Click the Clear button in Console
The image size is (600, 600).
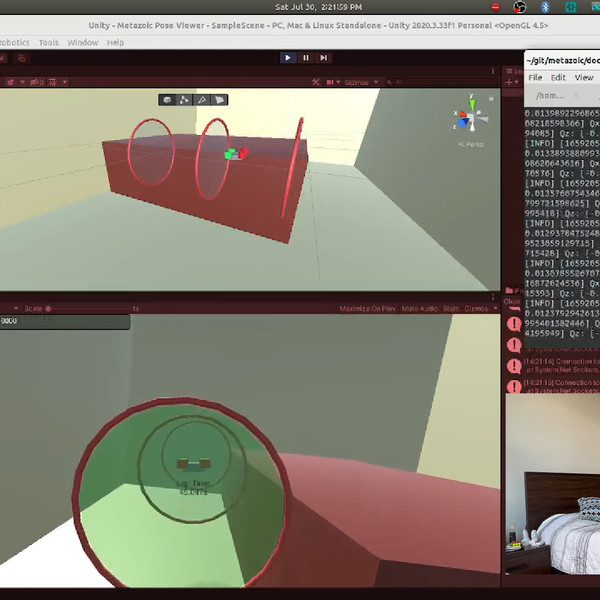tap(512, 302)
